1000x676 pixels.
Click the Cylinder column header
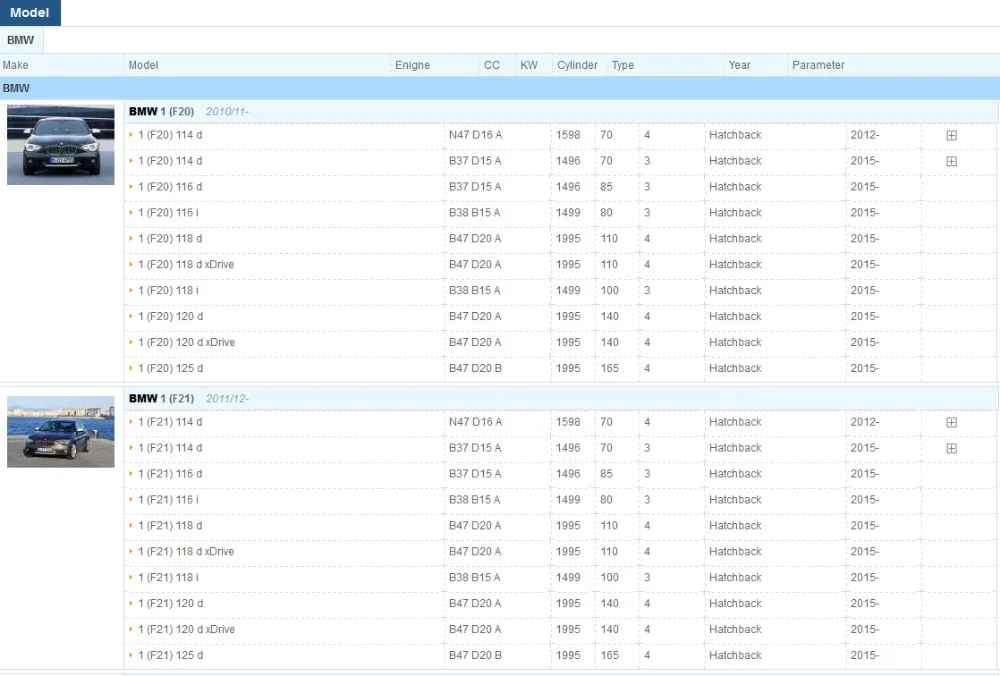click(577, 65)
